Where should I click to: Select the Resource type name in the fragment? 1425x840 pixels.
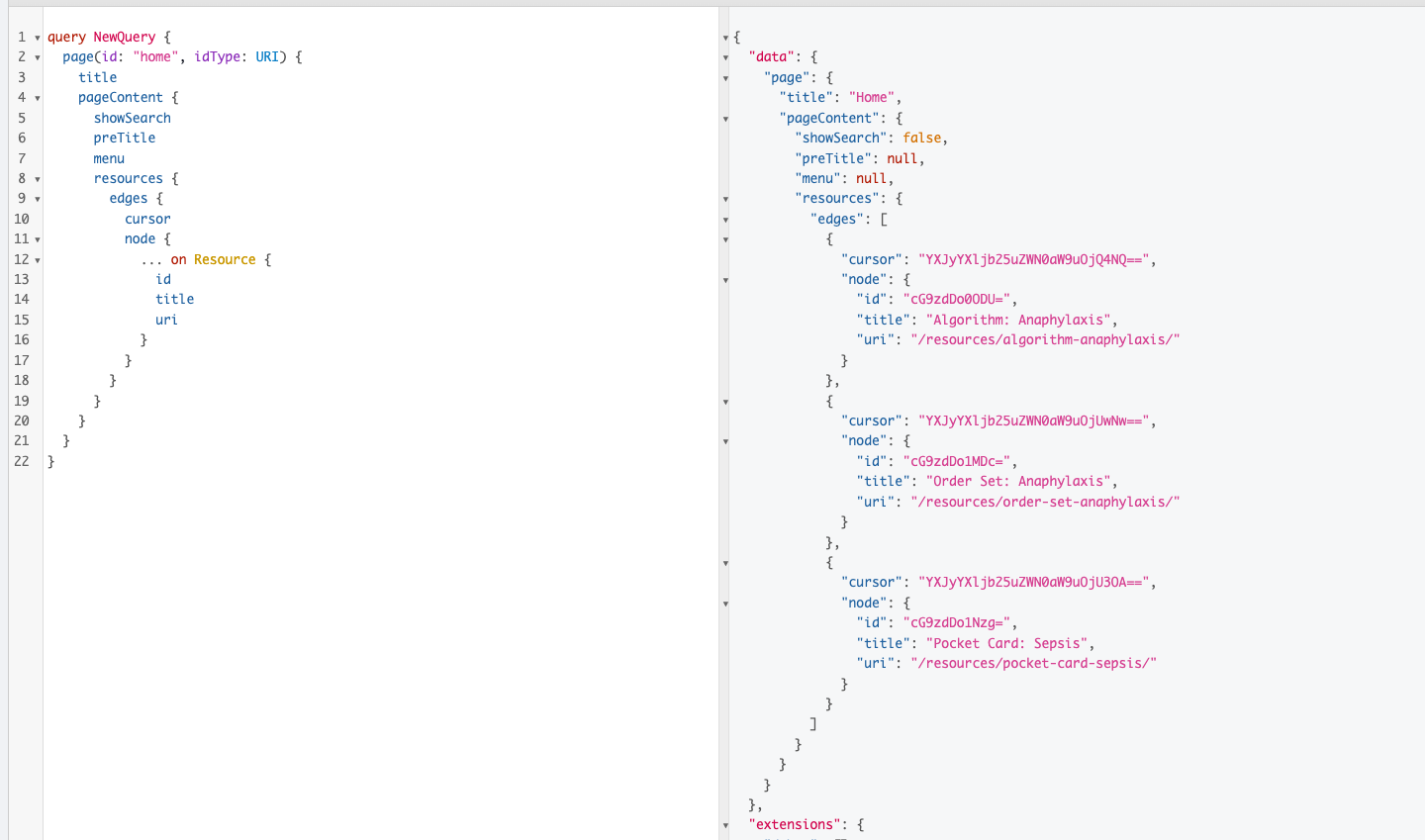tap(225, 259)
